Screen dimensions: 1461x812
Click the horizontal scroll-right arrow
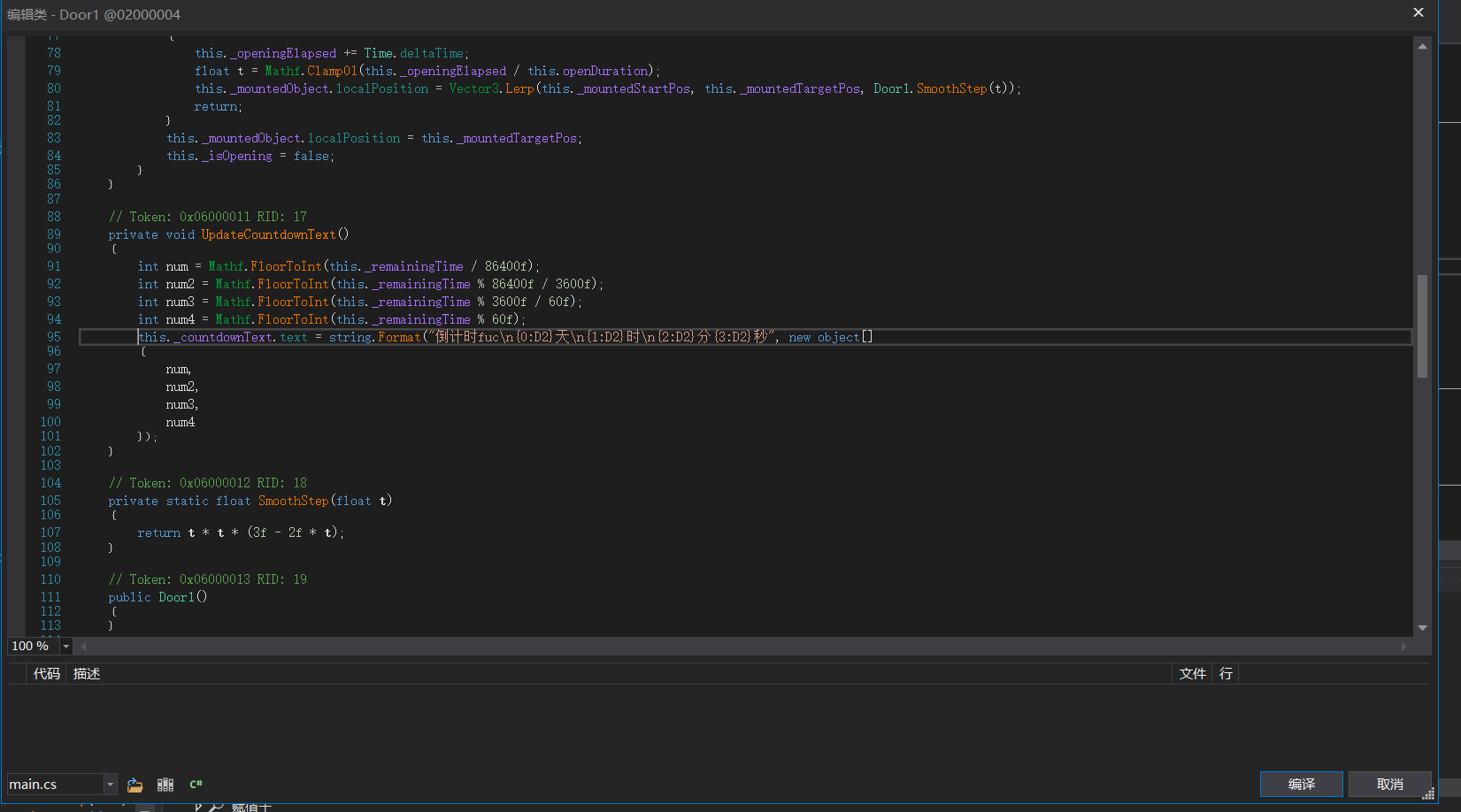tap(1404, 647)
